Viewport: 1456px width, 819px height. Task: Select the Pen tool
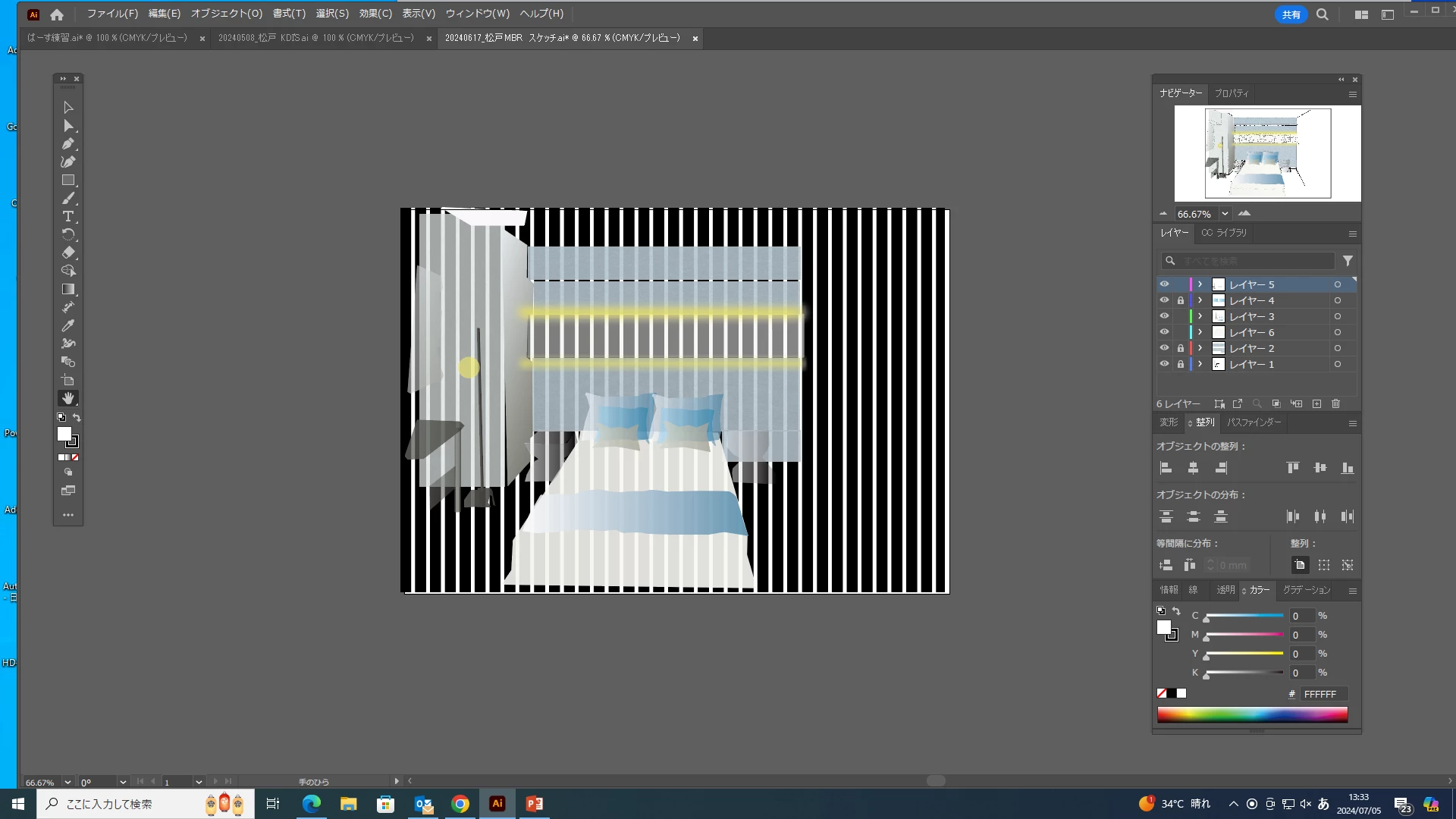pos(67,143)
